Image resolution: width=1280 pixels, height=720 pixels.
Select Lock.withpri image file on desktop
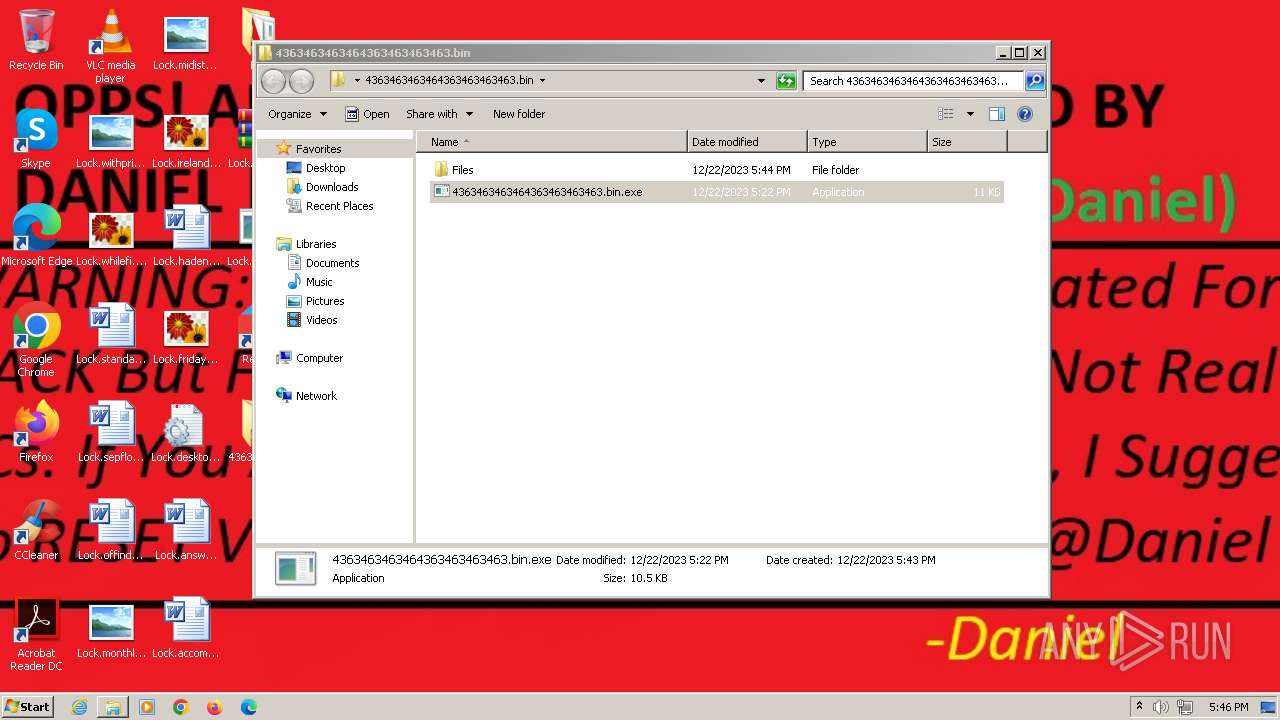click(x=111, y=140)
